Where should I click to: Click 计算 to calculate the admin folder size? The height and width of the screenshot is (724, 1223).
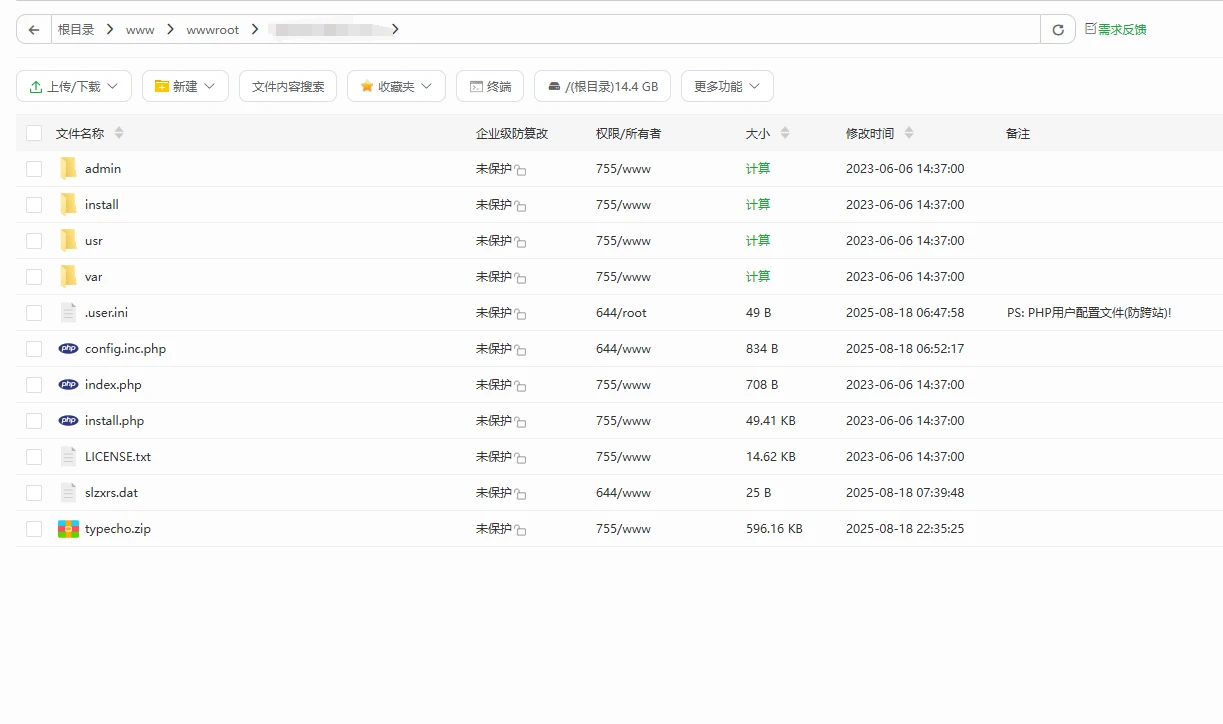758,168
